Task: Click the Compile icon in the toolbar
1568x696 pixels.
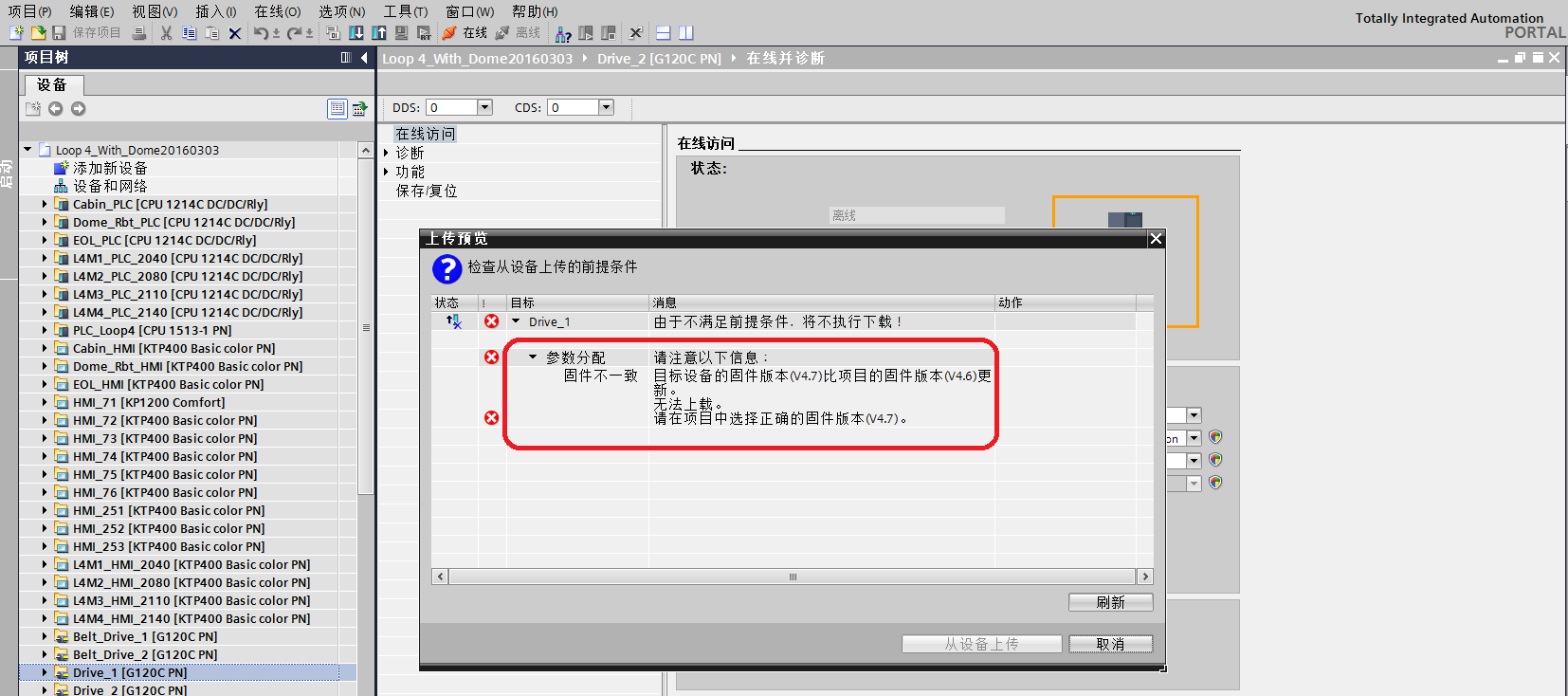Action: pyautogui.click(x=334, y=33)
